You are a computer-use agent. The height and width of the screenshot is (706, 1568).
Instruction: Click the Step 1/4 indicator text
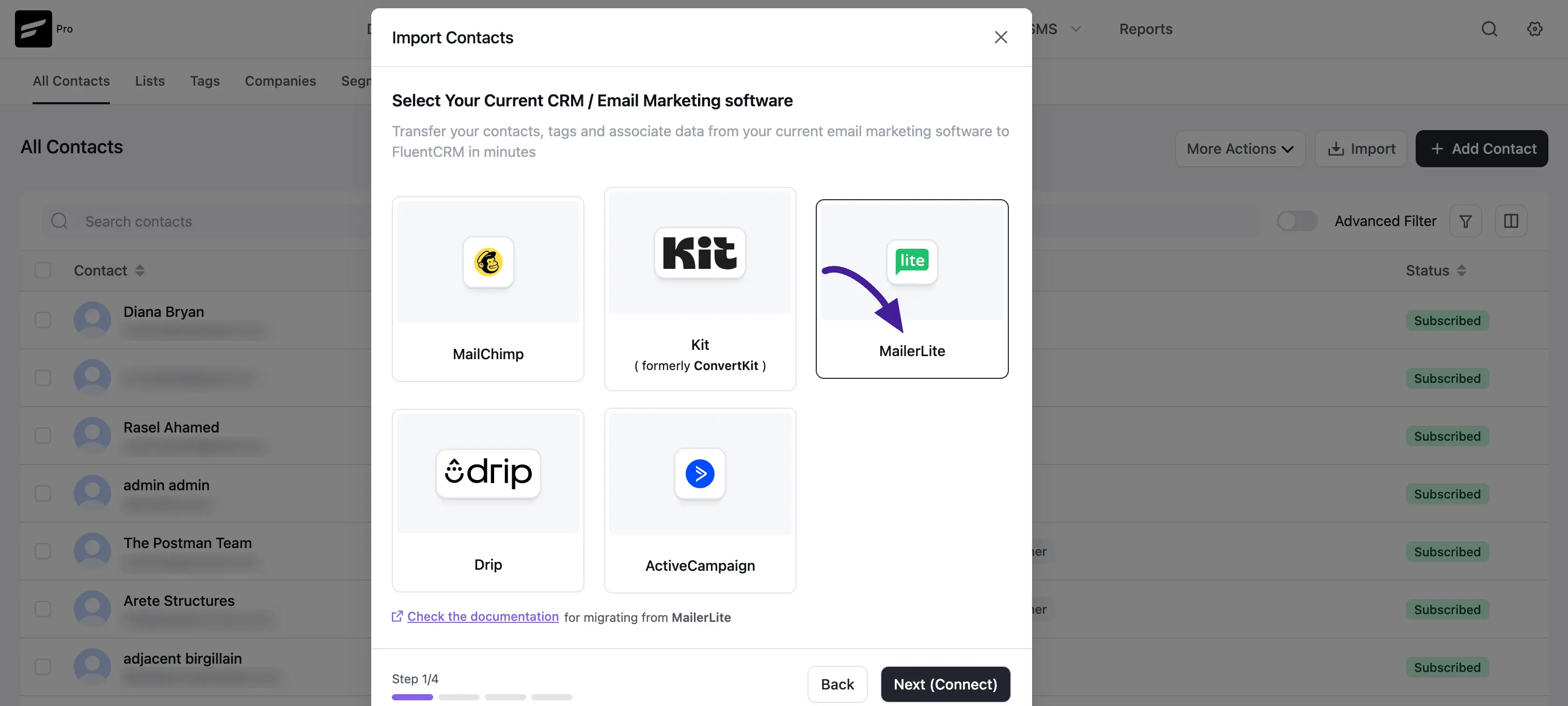point(415,679)
